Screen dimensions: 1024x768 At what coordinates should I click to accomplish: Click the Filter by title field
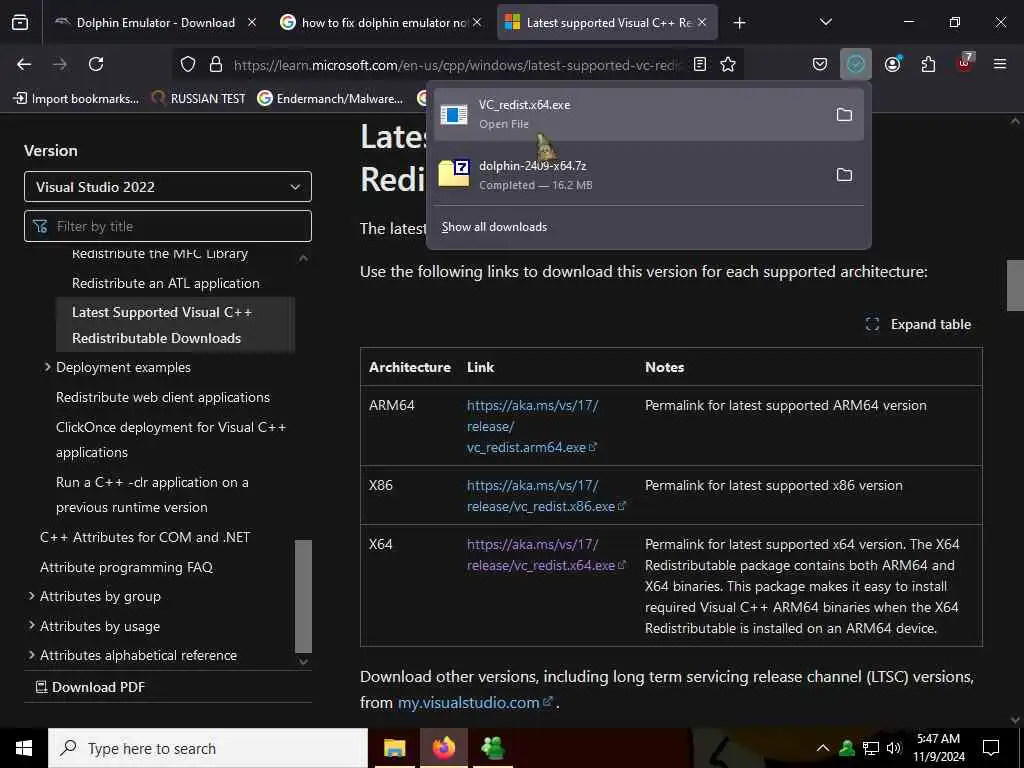pyautogui.click(x=168, y=226)
